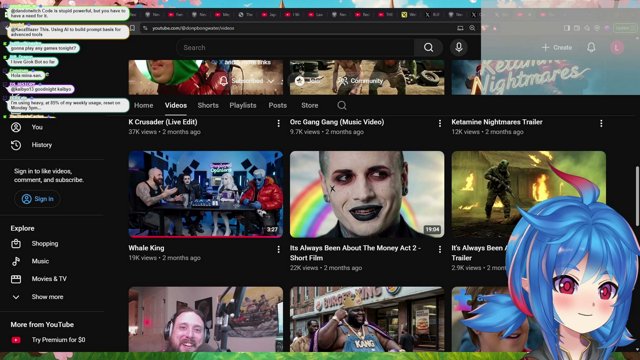Viewport: 640px width, 360px height.
Task: Switch to the Shorts tab
Action: tap(208, 105)
